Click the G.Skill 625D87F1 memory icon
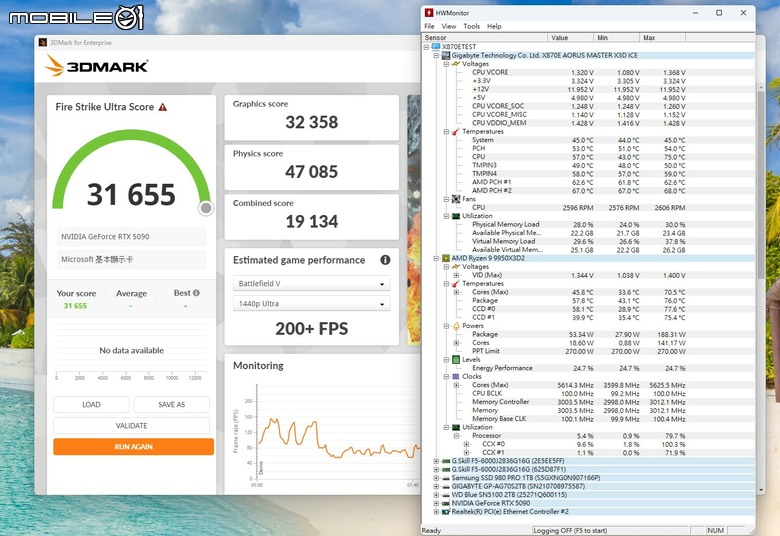The image size is (780, 536). click(x=446, y=469)
